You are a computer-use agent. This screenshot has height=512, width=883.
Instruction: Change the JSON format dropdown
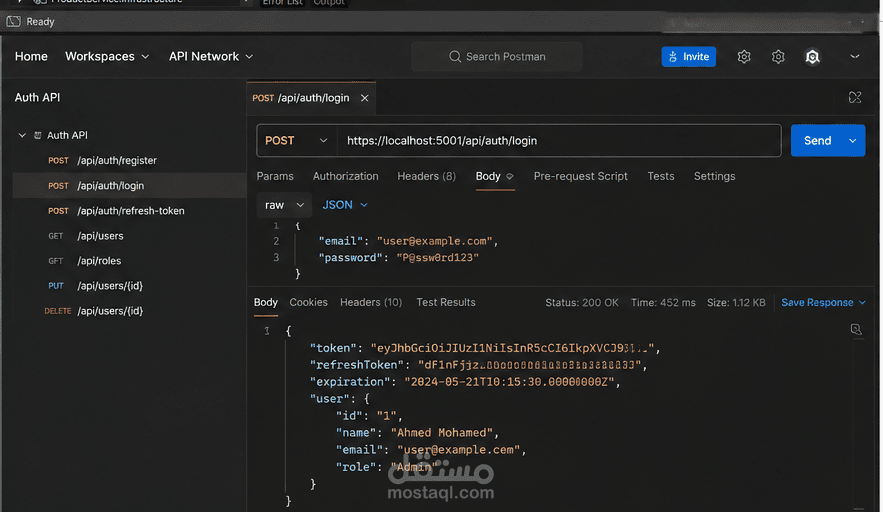pyautogui.click(x=345, y=205)
